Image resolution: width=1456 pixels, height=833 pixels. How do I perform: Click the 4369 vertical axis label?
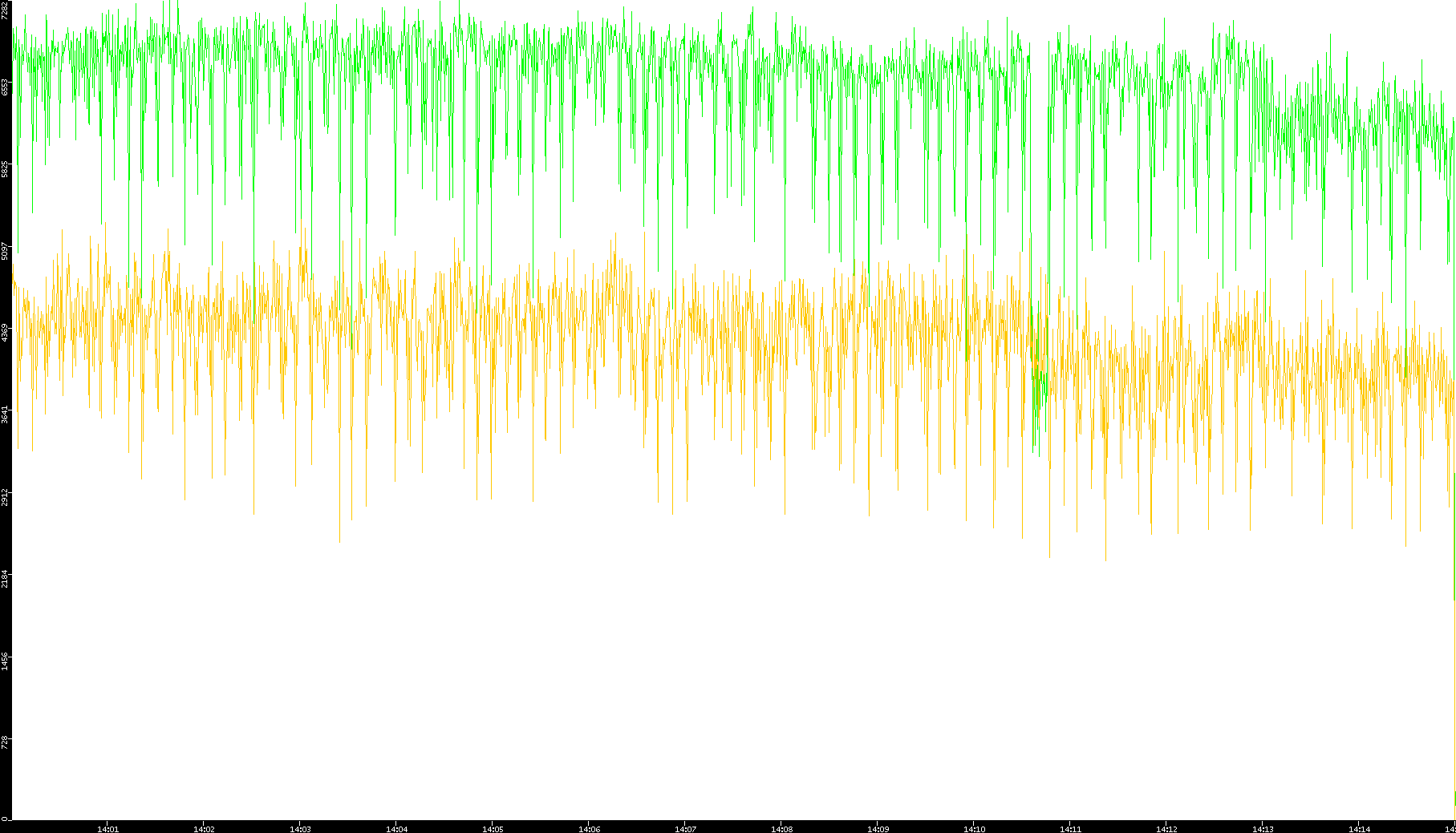(6, 333)
